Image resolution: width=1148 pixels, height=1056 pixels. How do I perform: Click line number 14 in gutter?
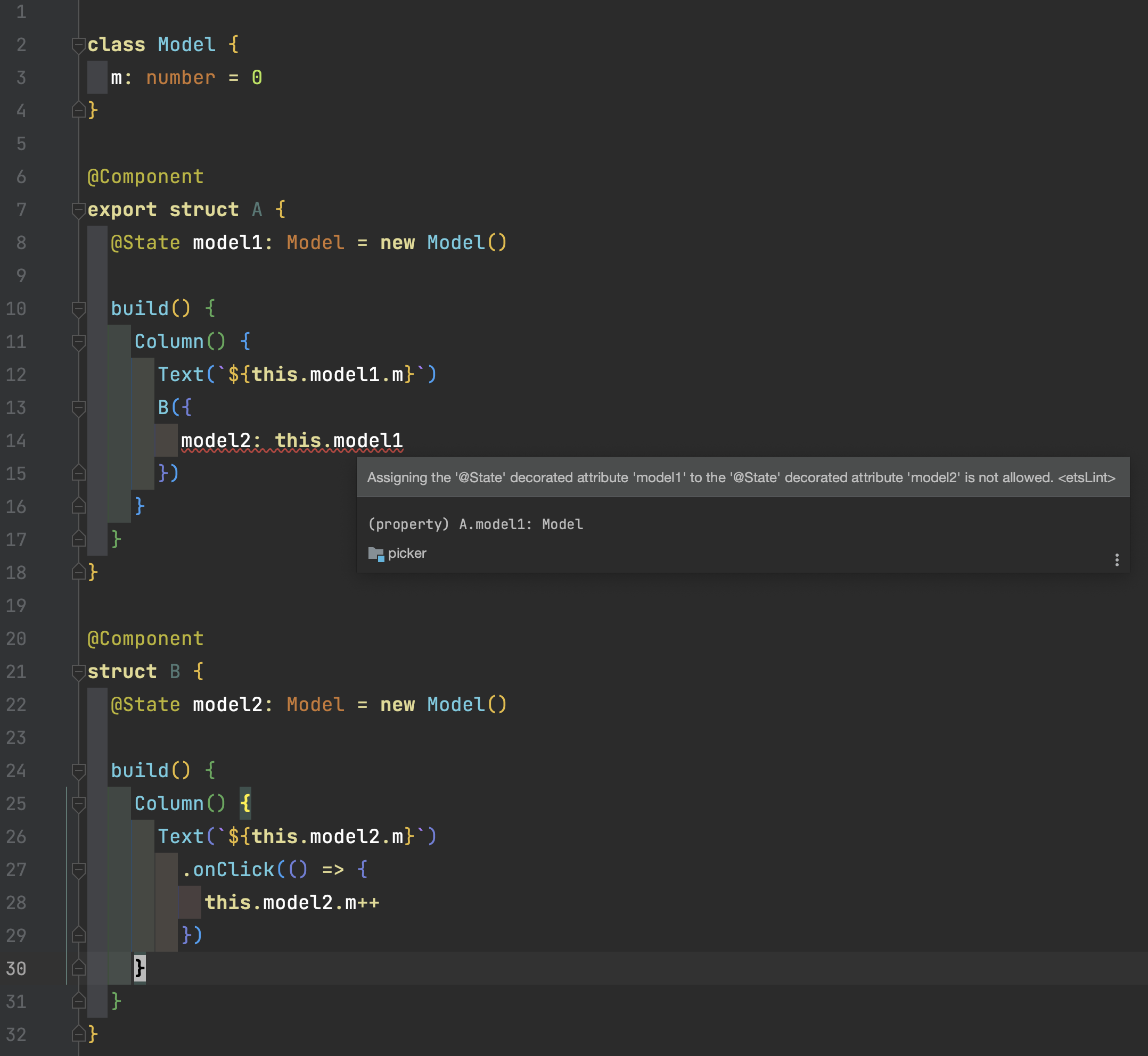16,441
